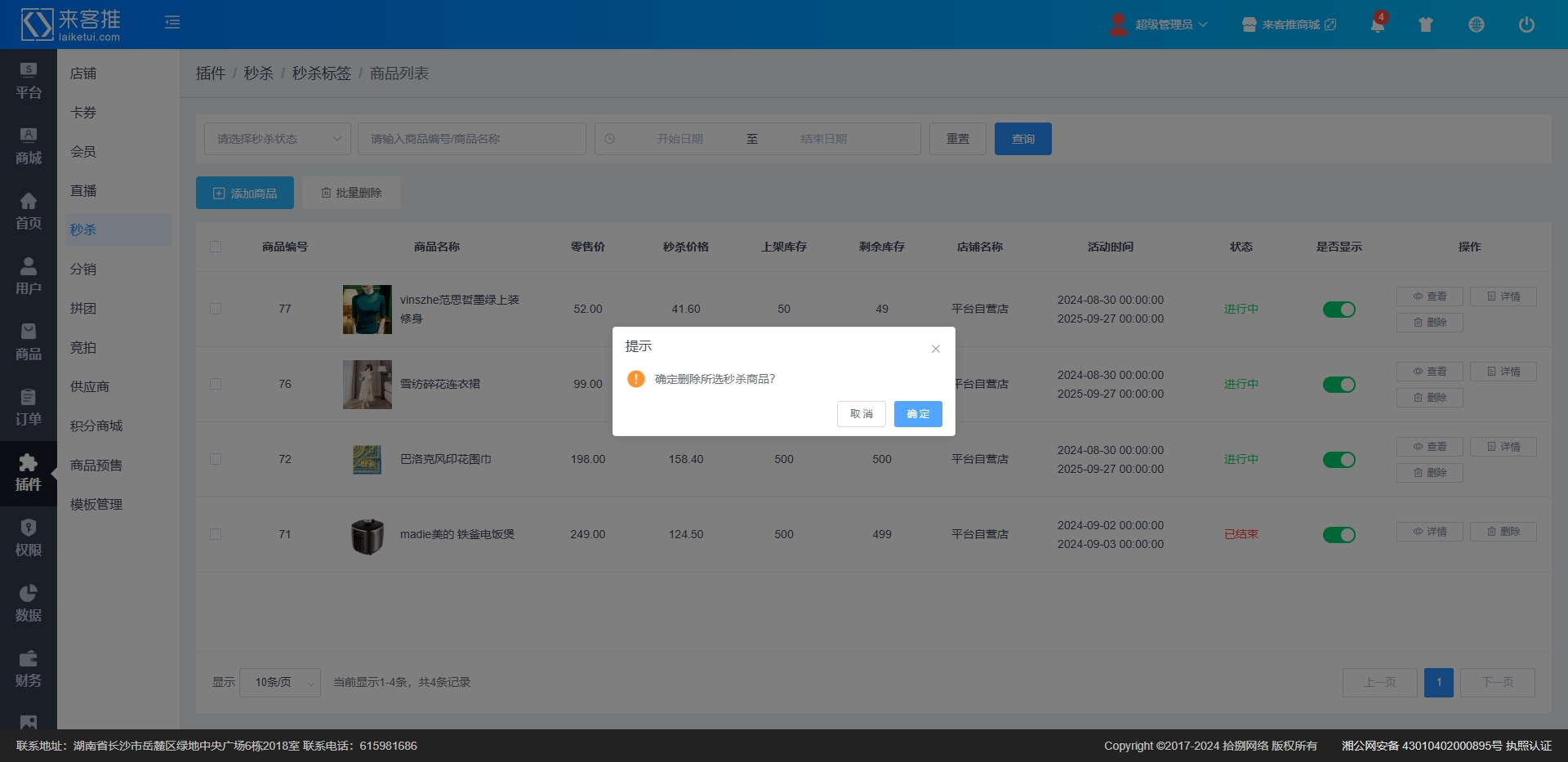Open the 权限 shield section
Screen dimensions: 1568x762
pyautogui.click(x=29, y=538)
